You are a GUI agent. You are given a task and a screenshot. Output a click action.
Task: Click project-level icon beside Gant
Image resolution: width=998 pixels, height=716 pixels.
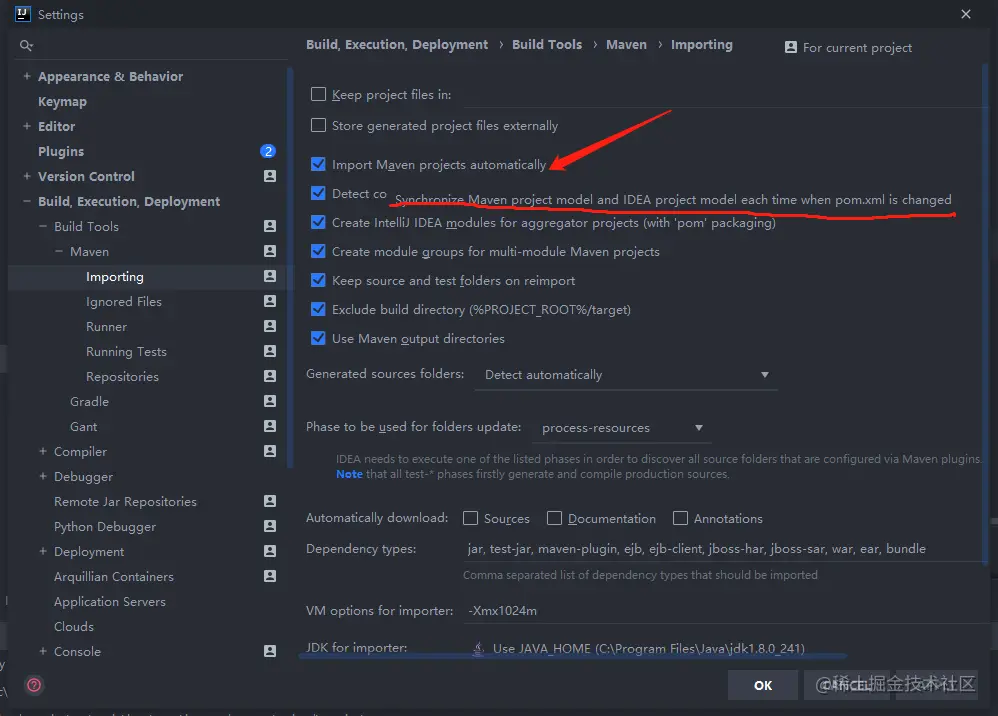click(270, 426)
